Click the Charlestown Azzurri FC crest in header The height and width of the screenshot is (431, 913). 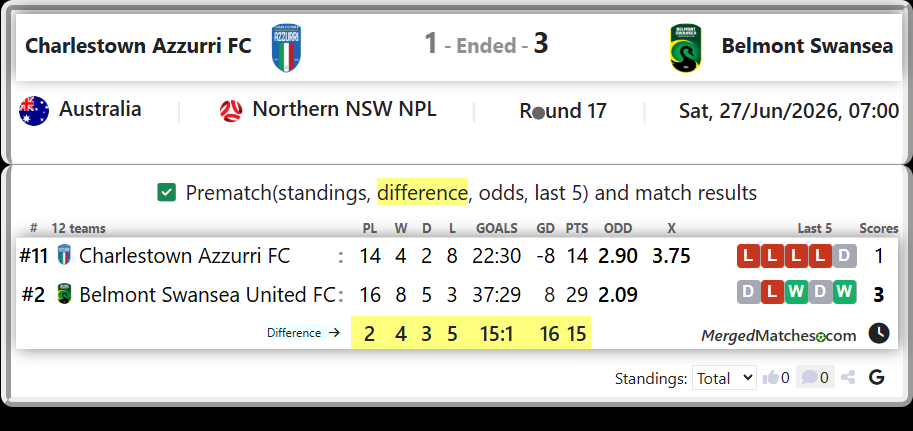click(x=286, y=48)
